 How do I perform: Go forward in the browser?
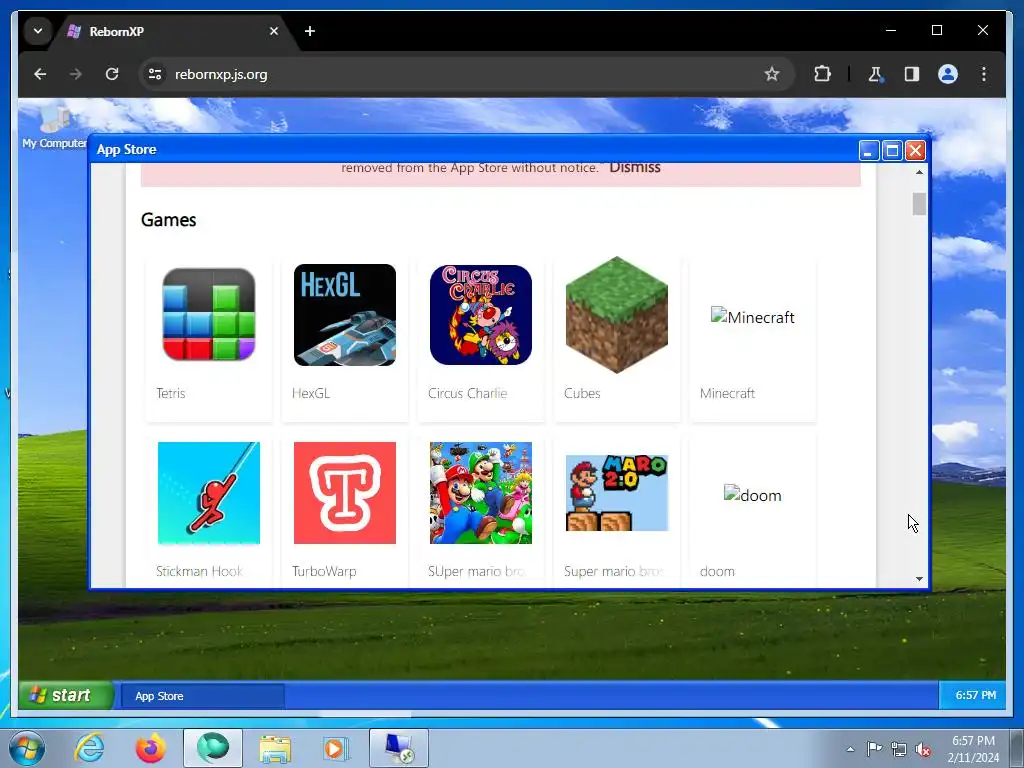pyautogui.click(x=76, y=74)
